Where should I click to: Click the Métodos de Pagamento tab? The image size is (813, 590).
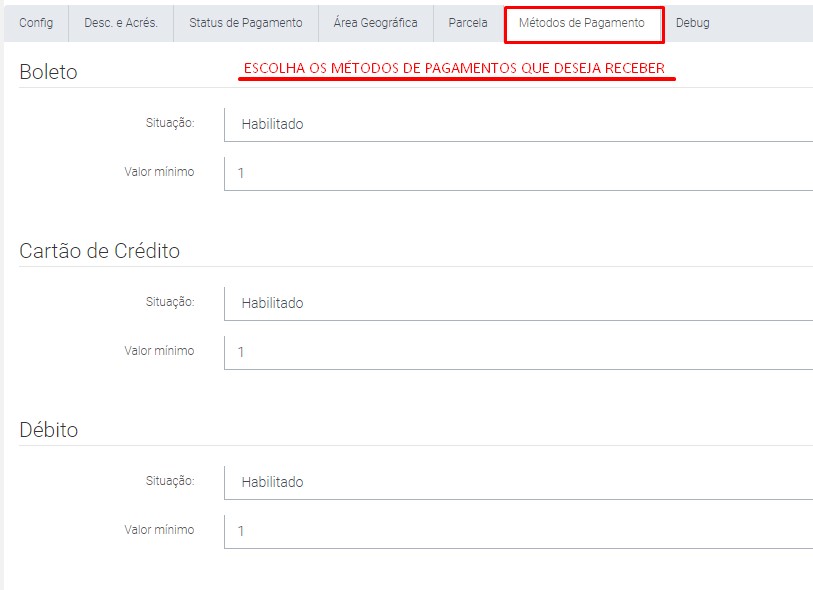(582, 23)
